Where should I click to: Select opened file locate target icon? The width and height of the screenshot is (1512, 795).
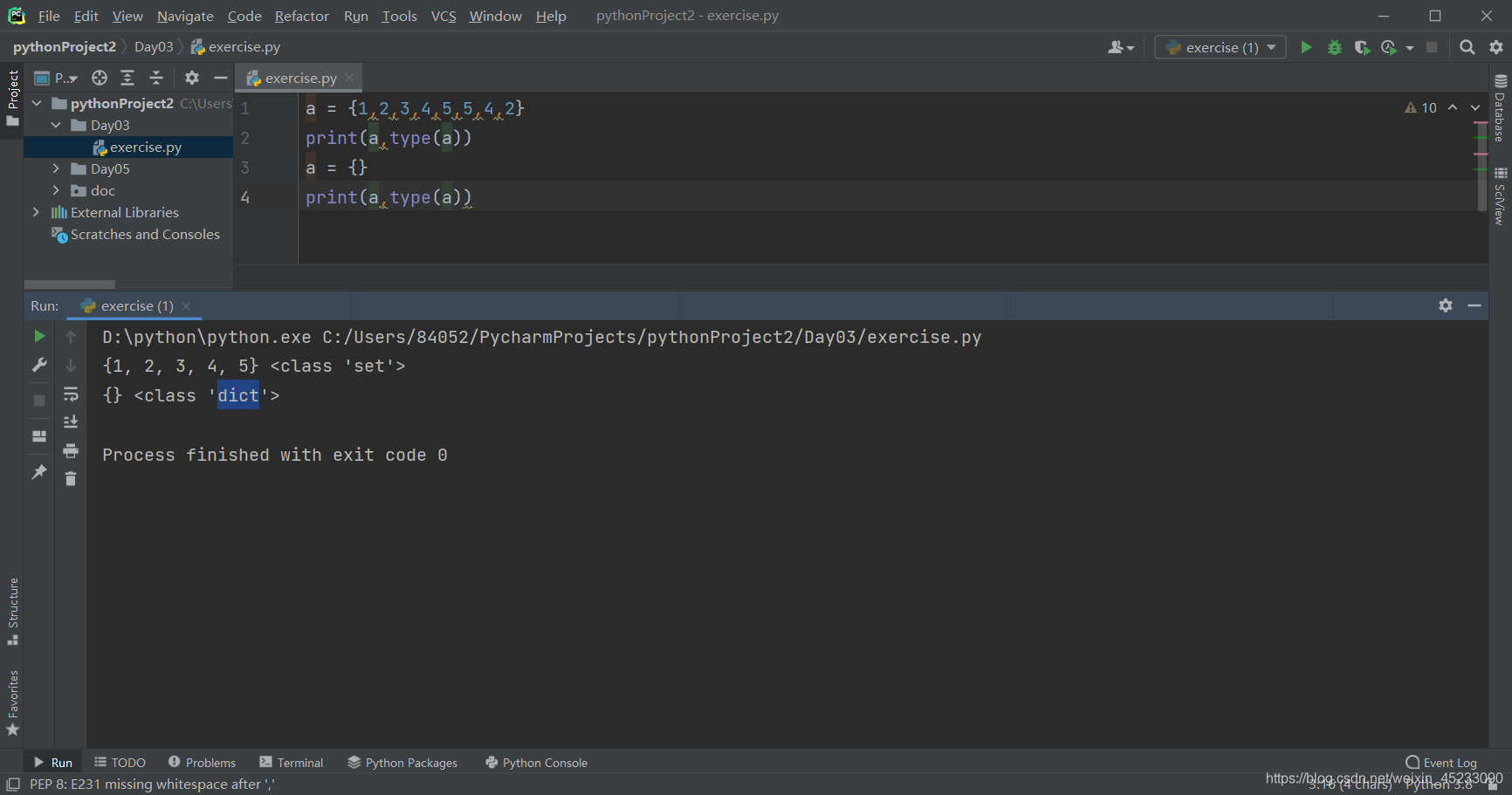coord(100,78)
